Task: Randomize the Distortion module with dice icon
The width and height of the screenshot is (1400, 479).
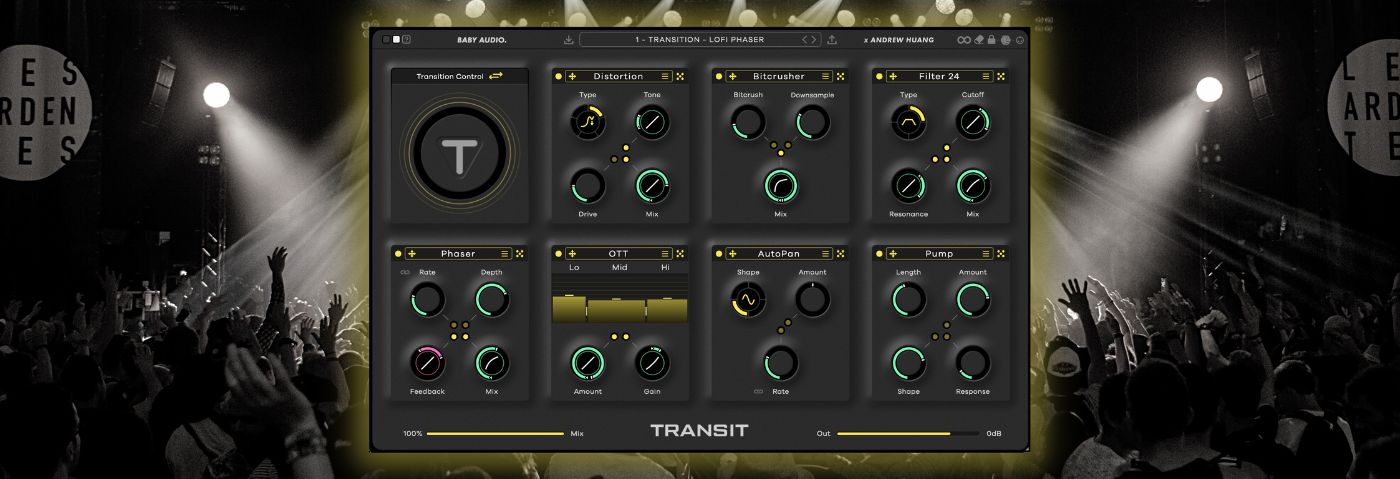Action: [x=680, y=76]
